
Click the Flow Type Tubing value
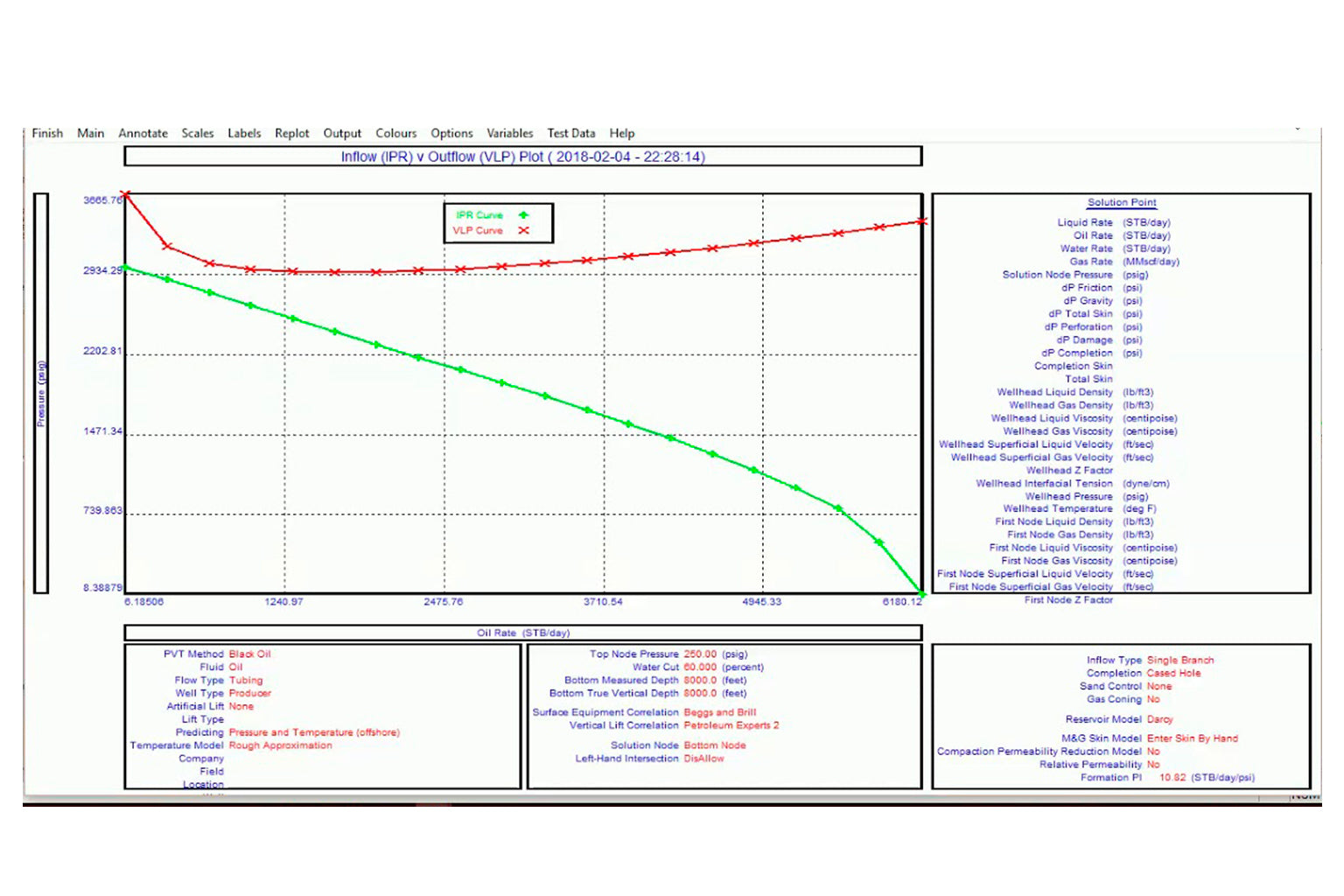[246, 681]
